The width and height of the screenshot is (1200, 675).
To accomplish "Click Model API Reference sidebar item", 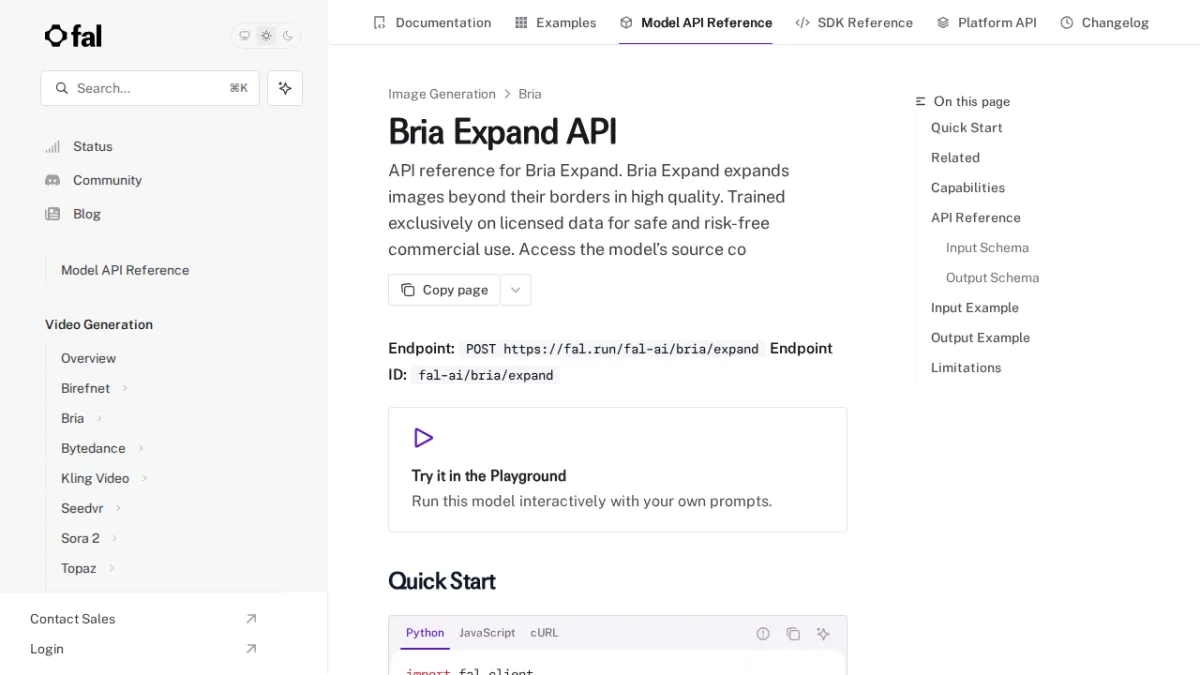I will click(x=125, y=270).
